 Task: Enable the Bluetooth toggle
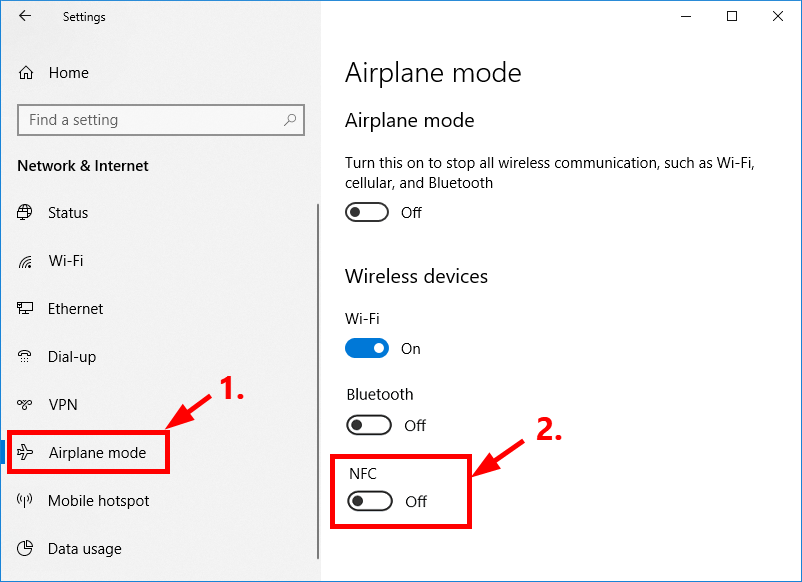point(369,425)
